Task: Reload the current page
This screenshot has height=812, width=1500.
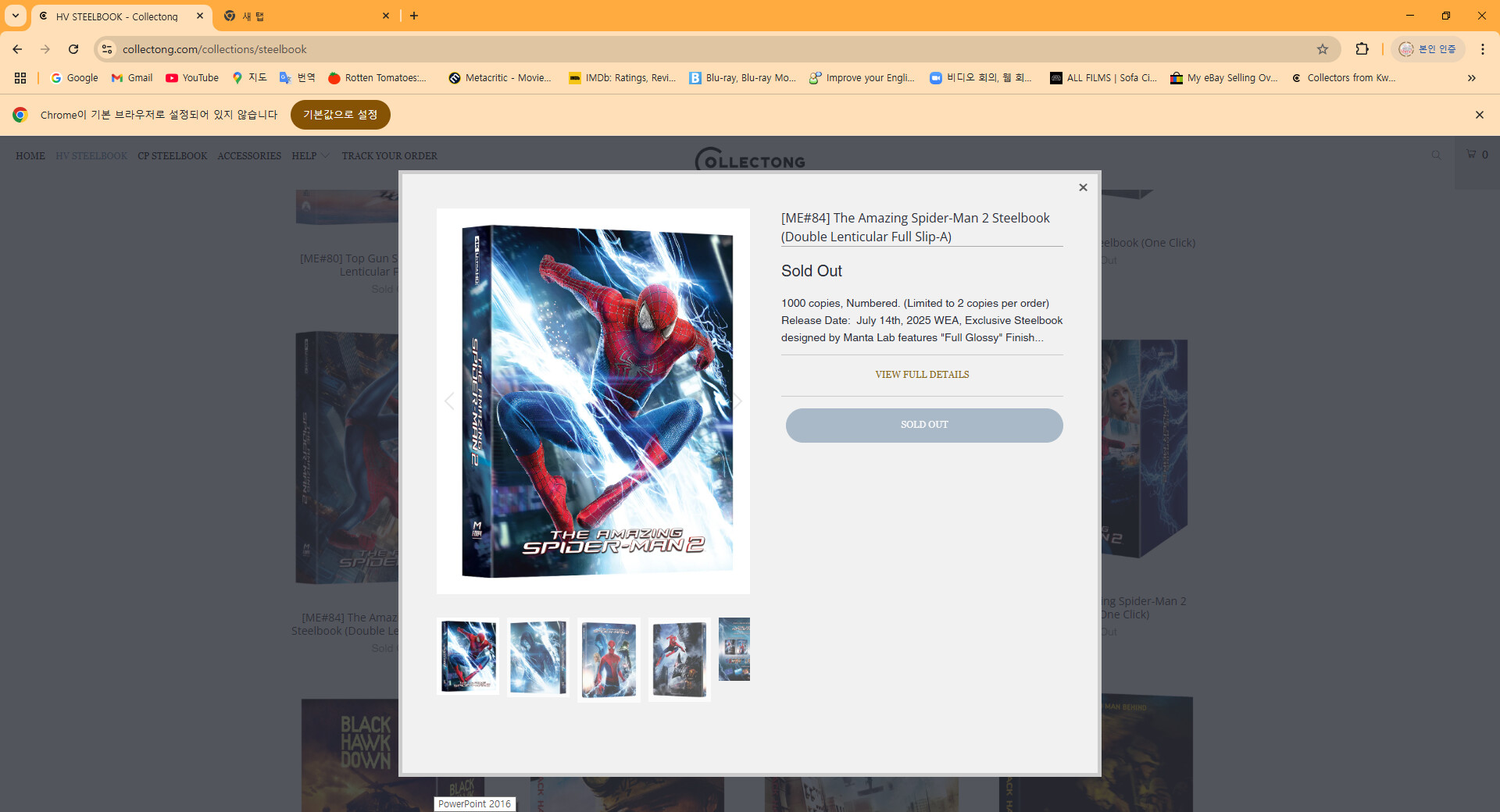Action: 73,49
